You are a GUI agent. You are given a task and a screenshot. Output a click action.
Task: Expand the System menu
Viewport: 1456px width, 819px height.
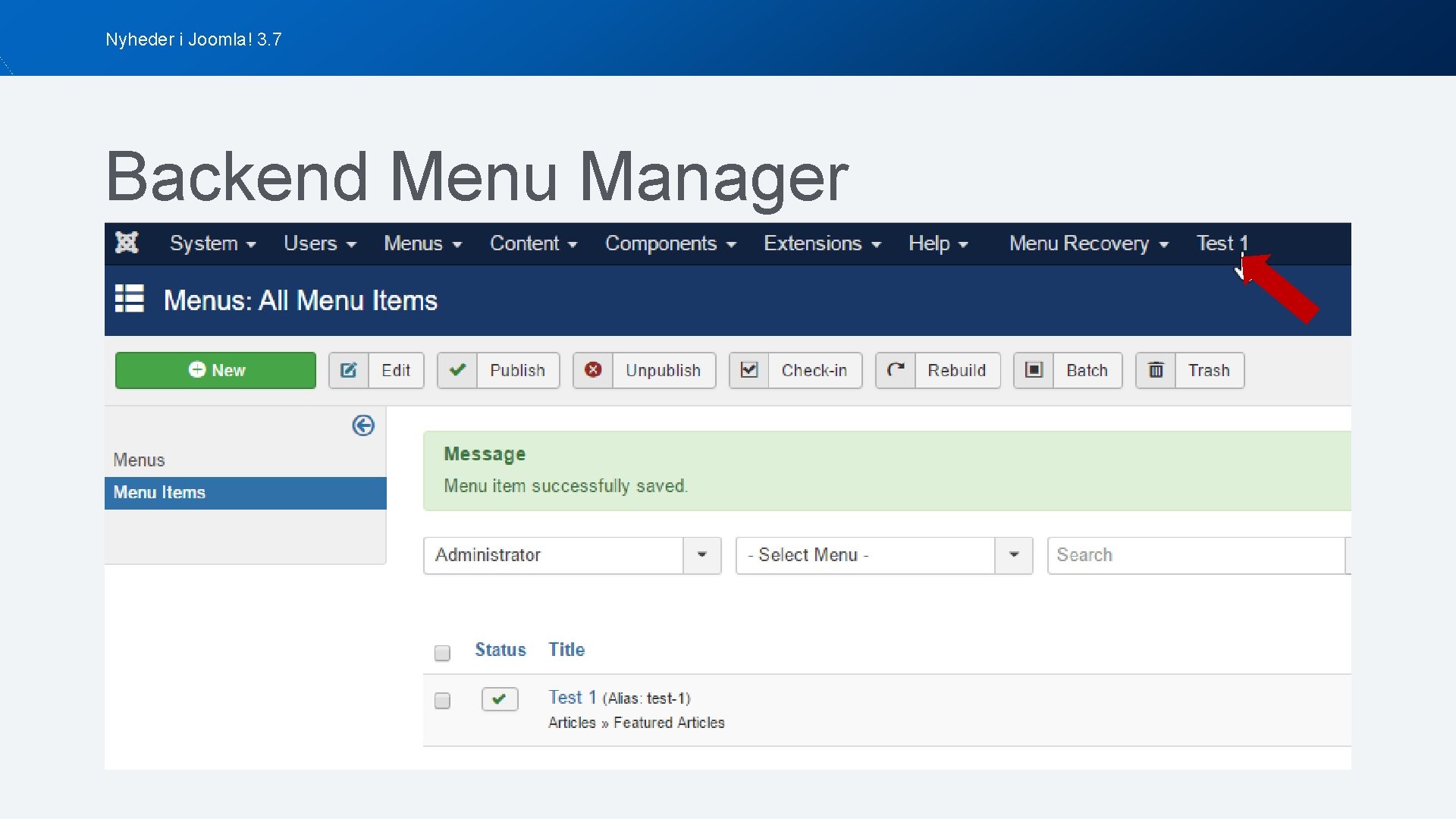pos(213,243)
